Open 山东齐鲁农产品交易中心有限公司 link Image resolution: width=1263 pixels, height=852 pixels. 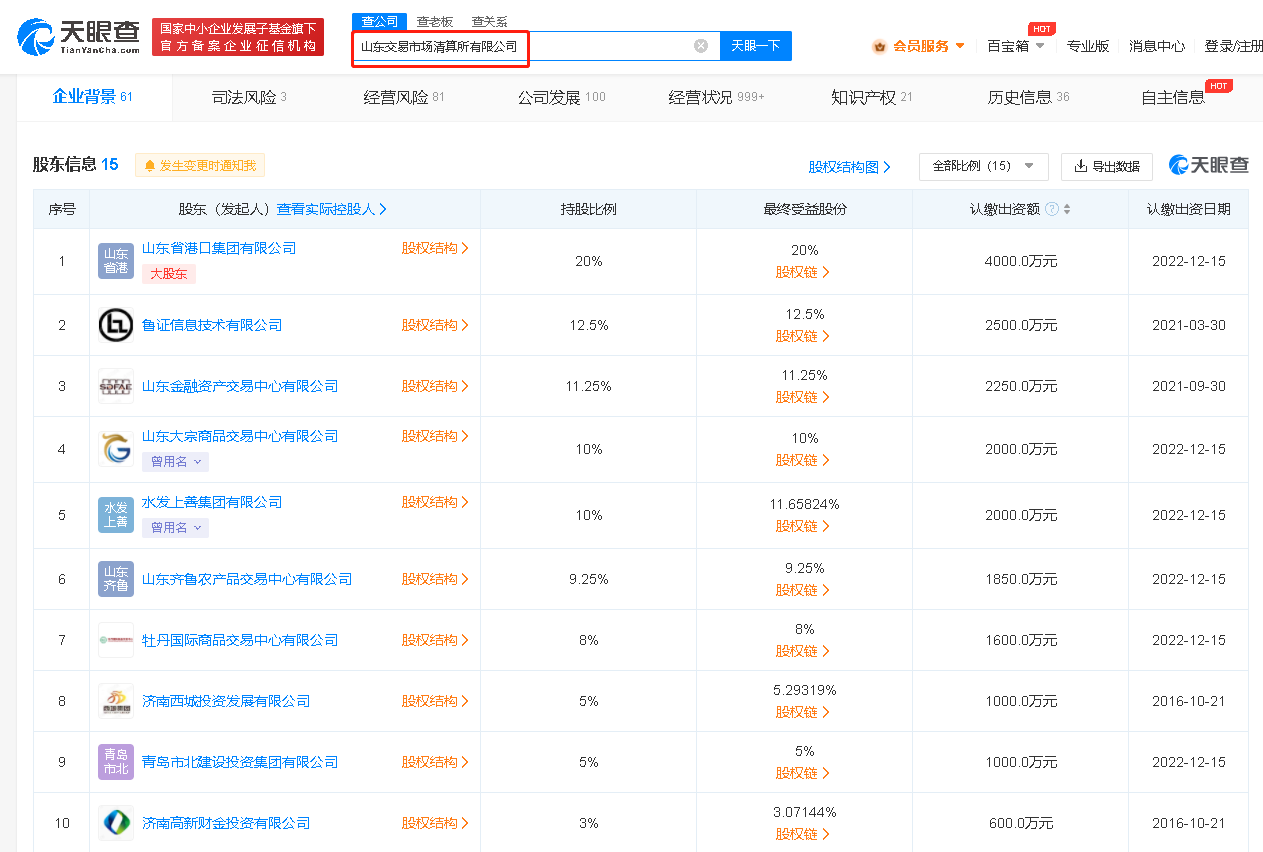[x=247, y=579]
